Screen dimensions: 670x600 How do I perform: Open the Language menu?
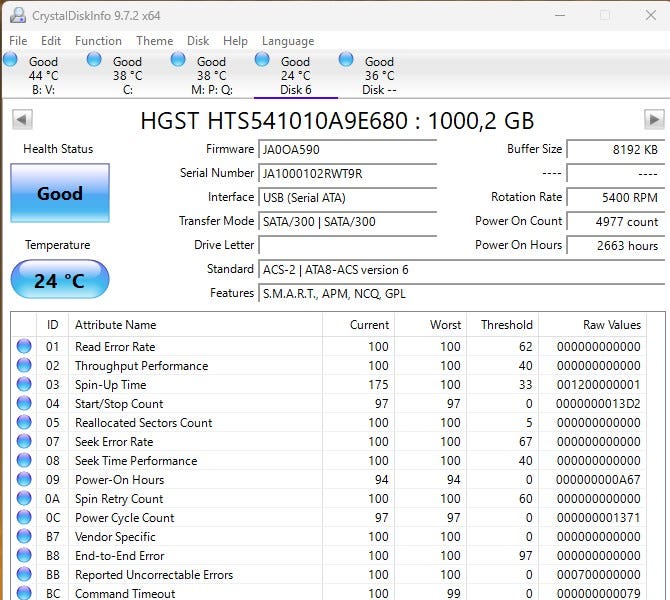point(288,41)
